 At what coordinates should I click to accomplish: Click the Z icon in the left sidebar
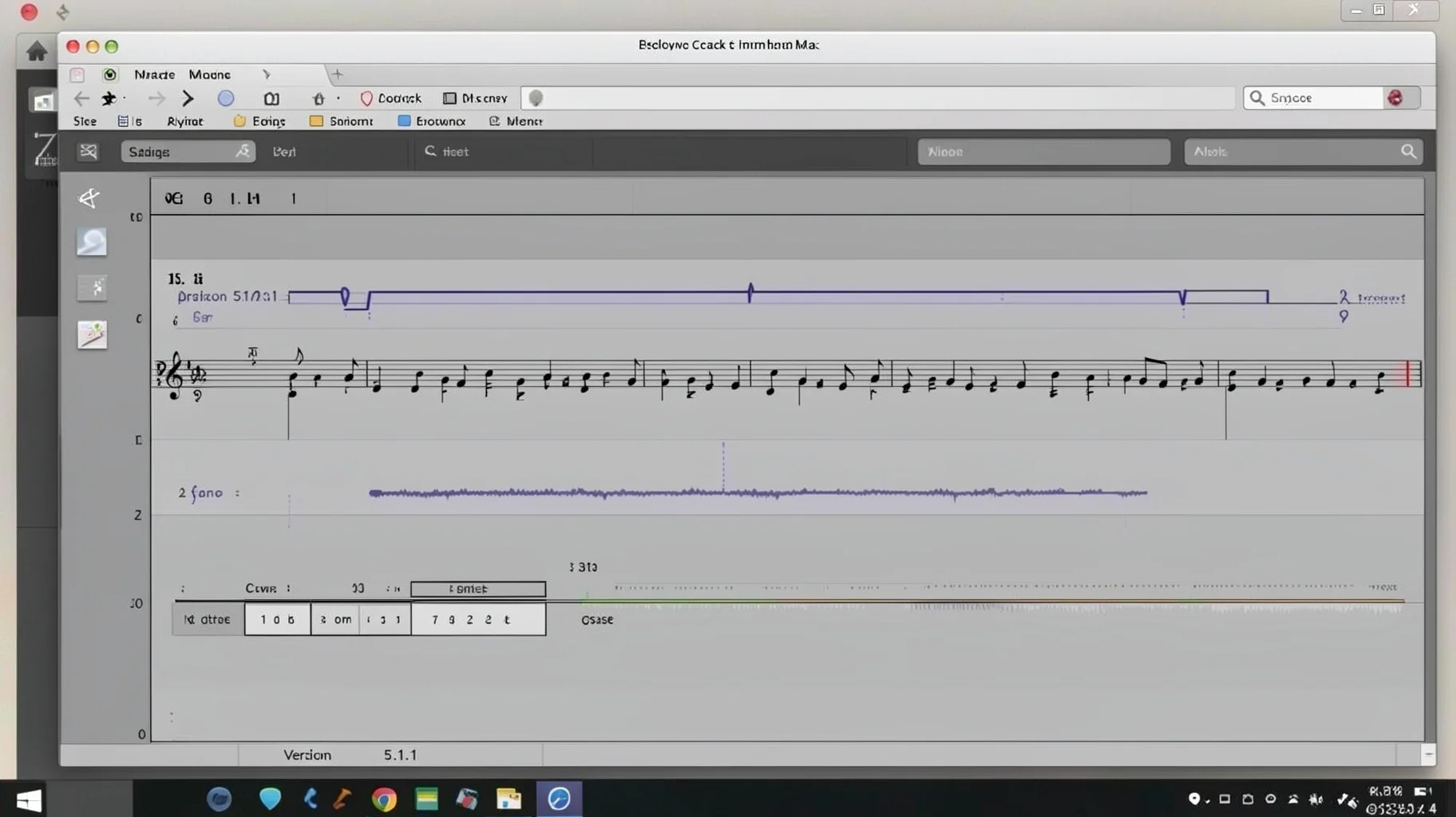click(45, 149)
